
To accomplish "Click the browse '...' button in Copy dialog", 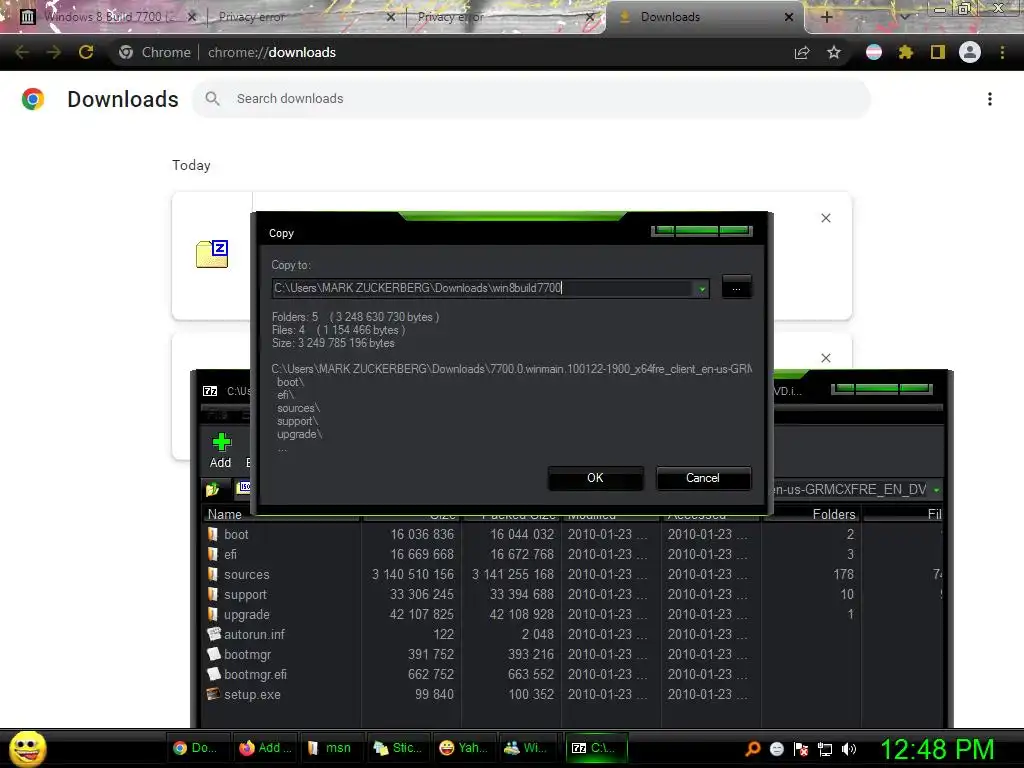I will (x=736, y=288).
